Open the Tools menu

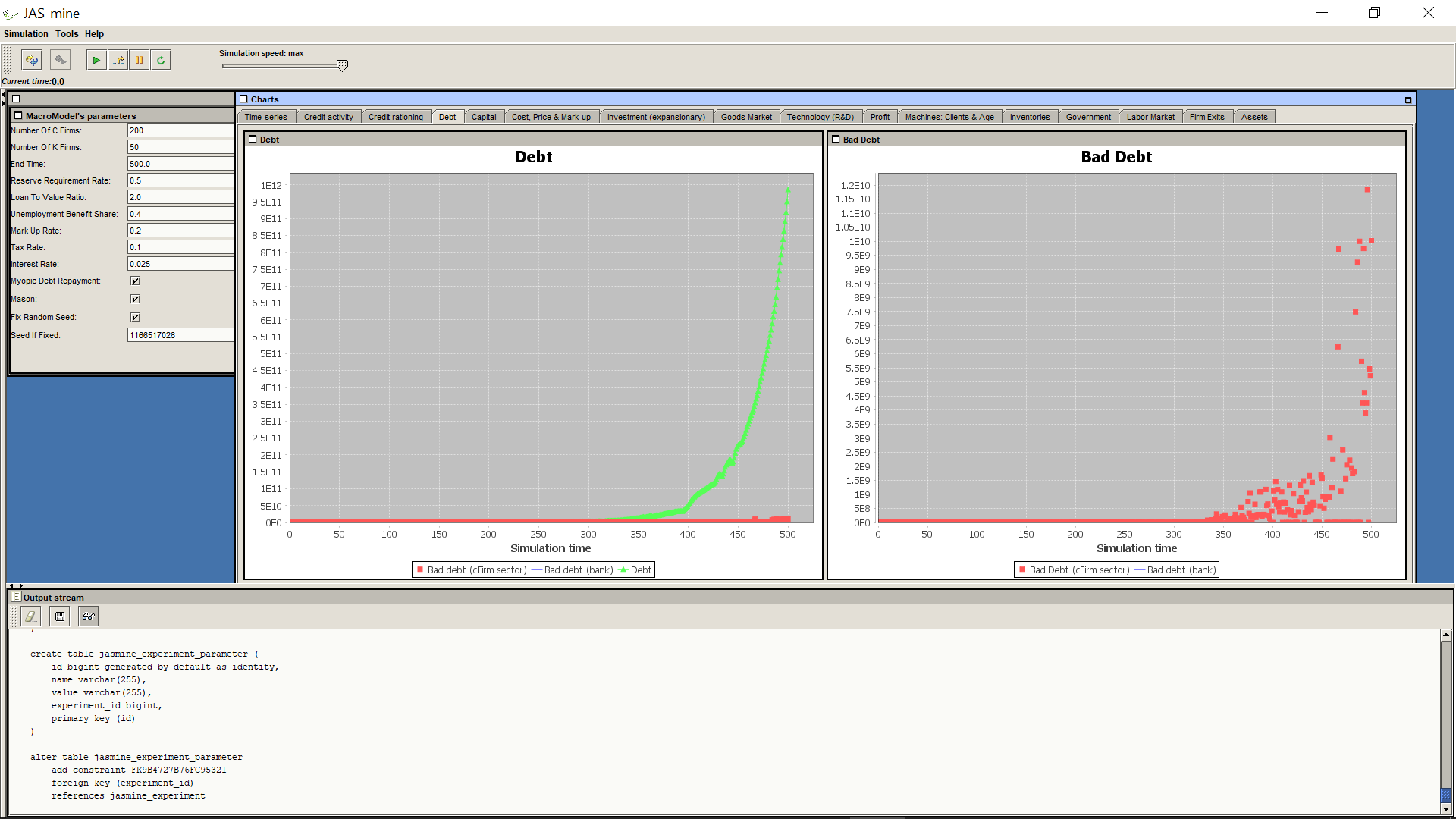point(67,34)
